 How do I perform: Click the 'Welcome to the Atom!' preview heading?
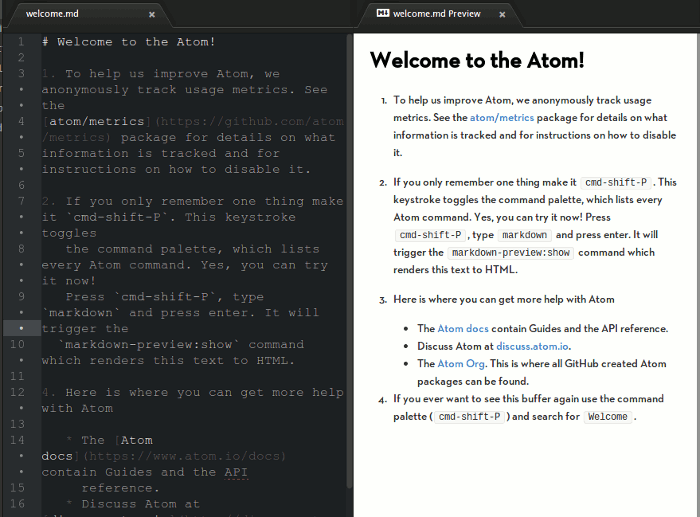pos(477,60)
